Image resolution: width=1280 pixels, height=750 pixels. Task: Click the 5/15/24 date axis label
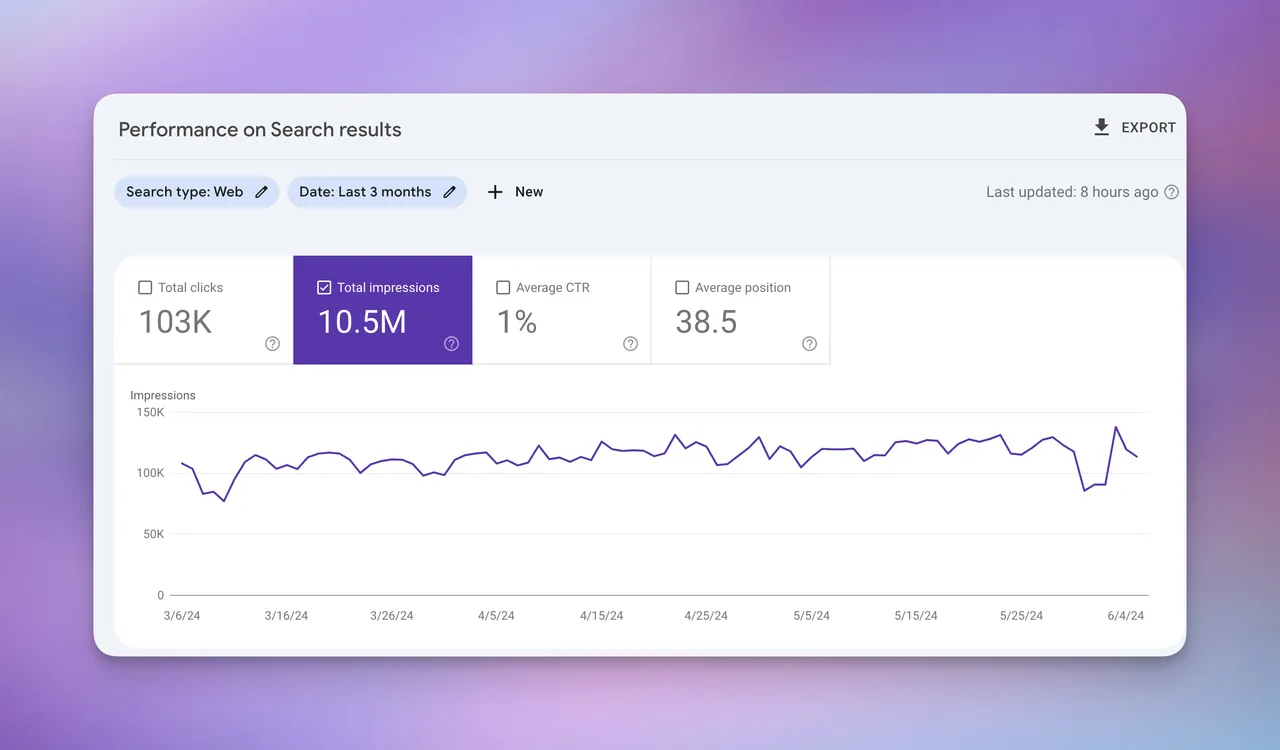pos(916,616)
